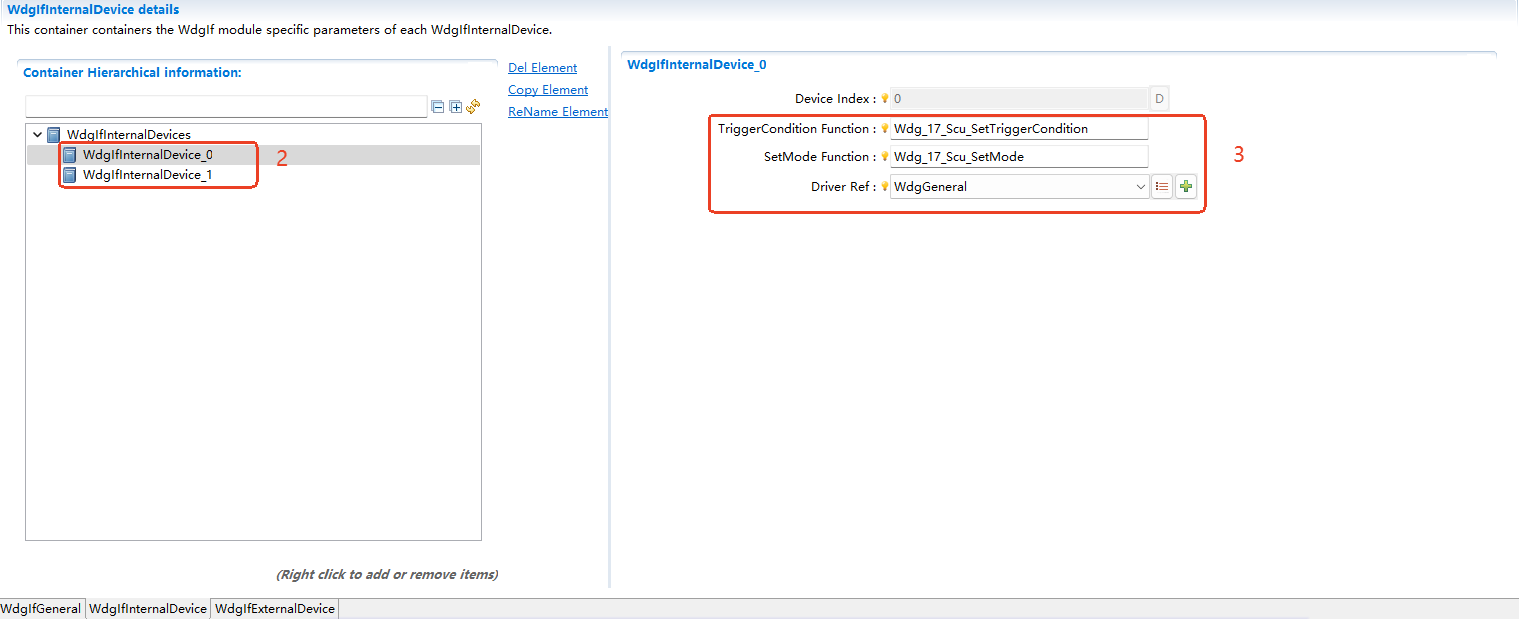Click the green plus icon beside Driver Ref

click(x=1186, y=186)
